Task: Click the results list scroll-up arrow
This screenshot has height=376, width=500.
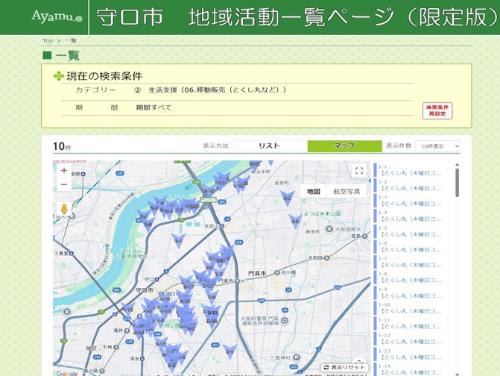Action: point(457,165)
